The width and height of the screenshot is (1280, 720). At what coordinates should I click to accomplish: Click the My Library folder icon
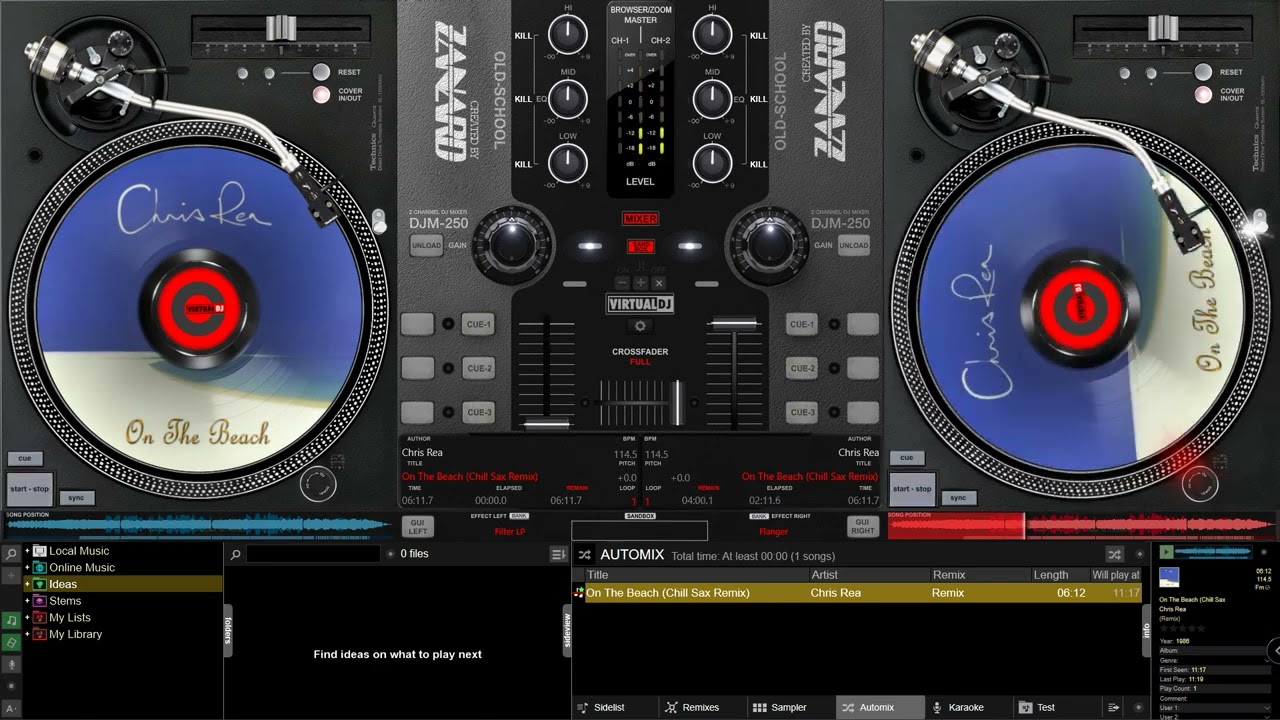40,634
